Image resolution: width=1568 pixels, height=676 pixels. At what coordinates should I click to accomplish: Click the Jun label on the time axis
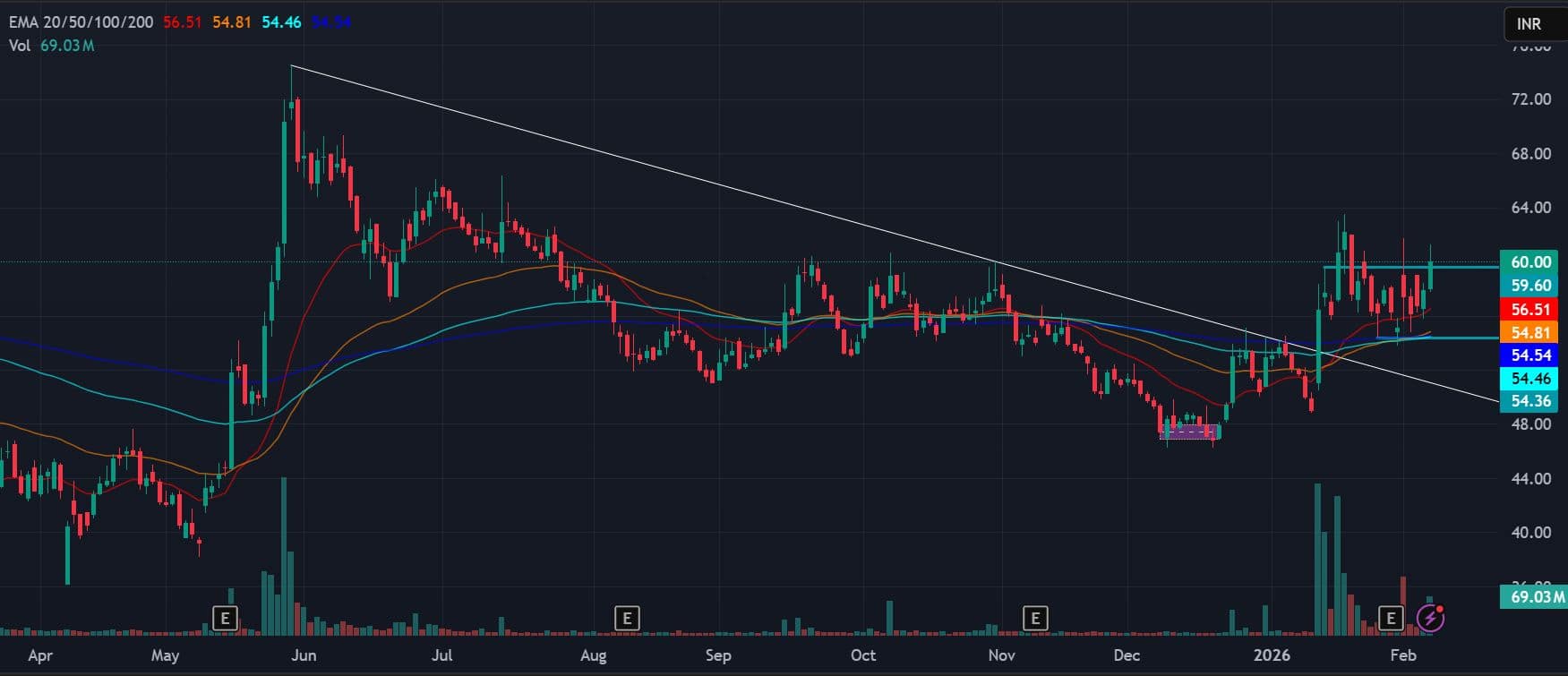pyautogui.click(x=304, y=655)
